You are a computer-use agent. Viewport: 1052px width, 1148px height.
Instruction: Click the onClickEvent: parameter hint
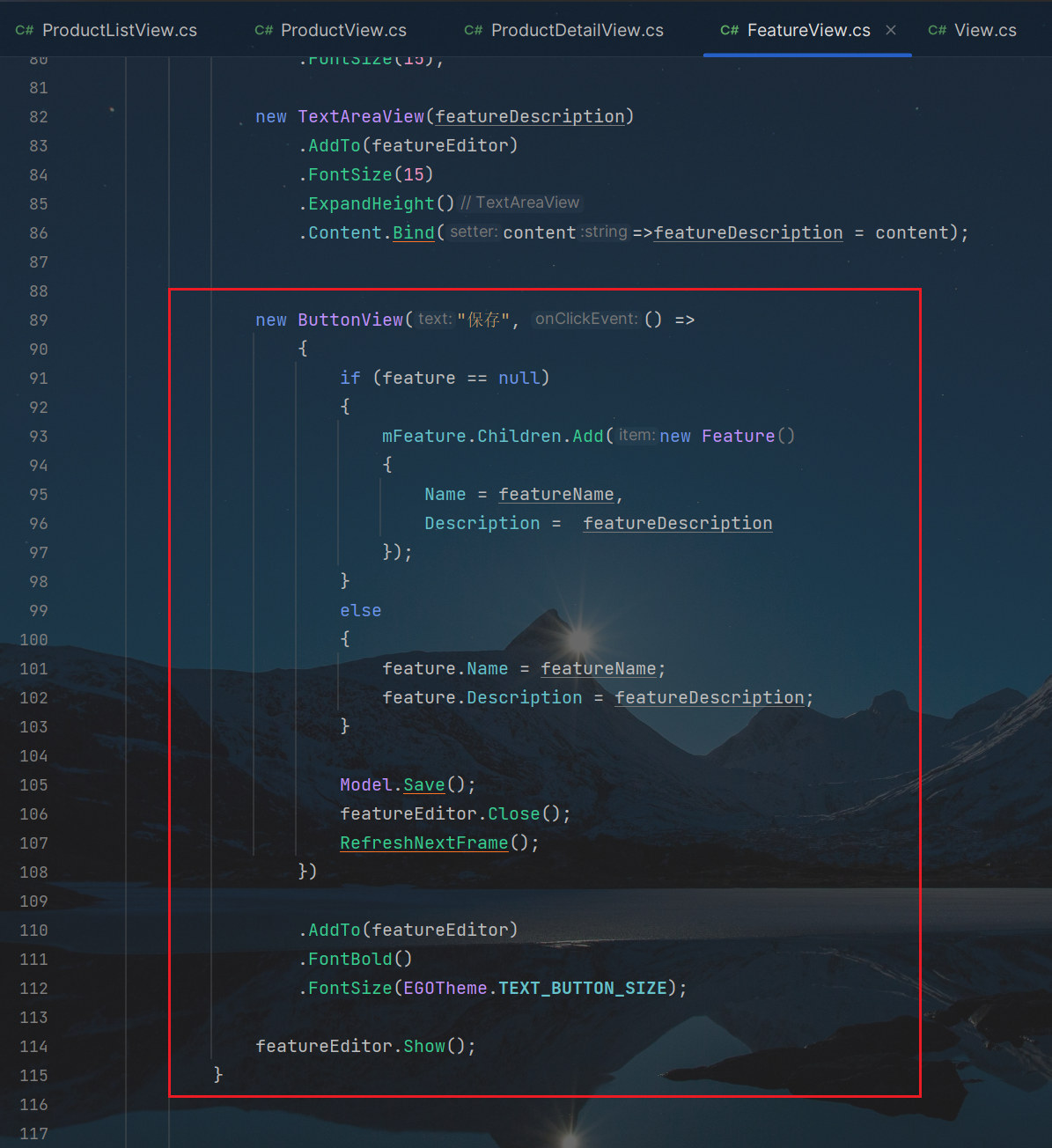[x=586, y=320]
